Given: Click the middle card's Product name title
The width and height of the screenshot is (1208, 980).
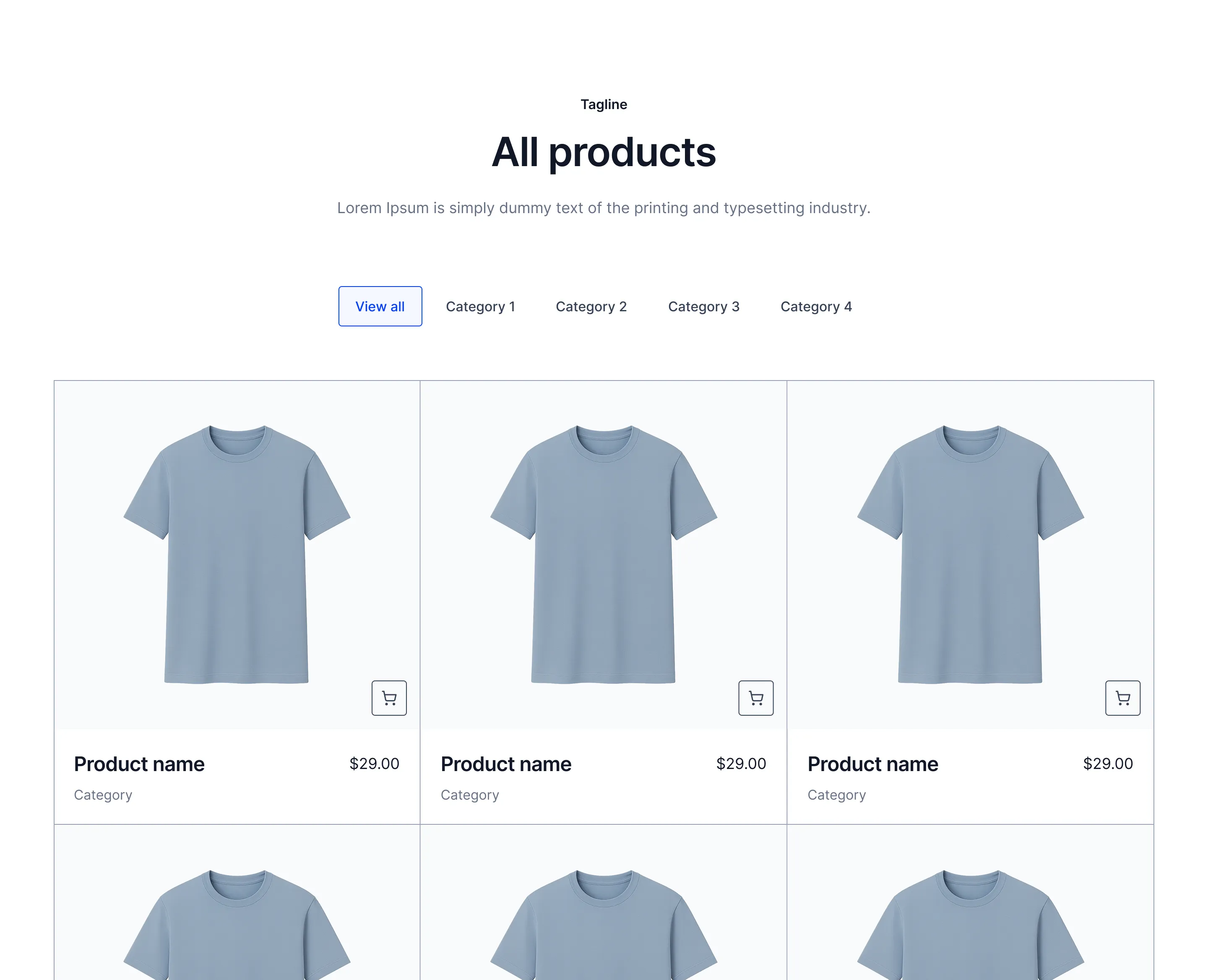Looking at the screenshot, I should pyautogui.click(x=506, y=764).
